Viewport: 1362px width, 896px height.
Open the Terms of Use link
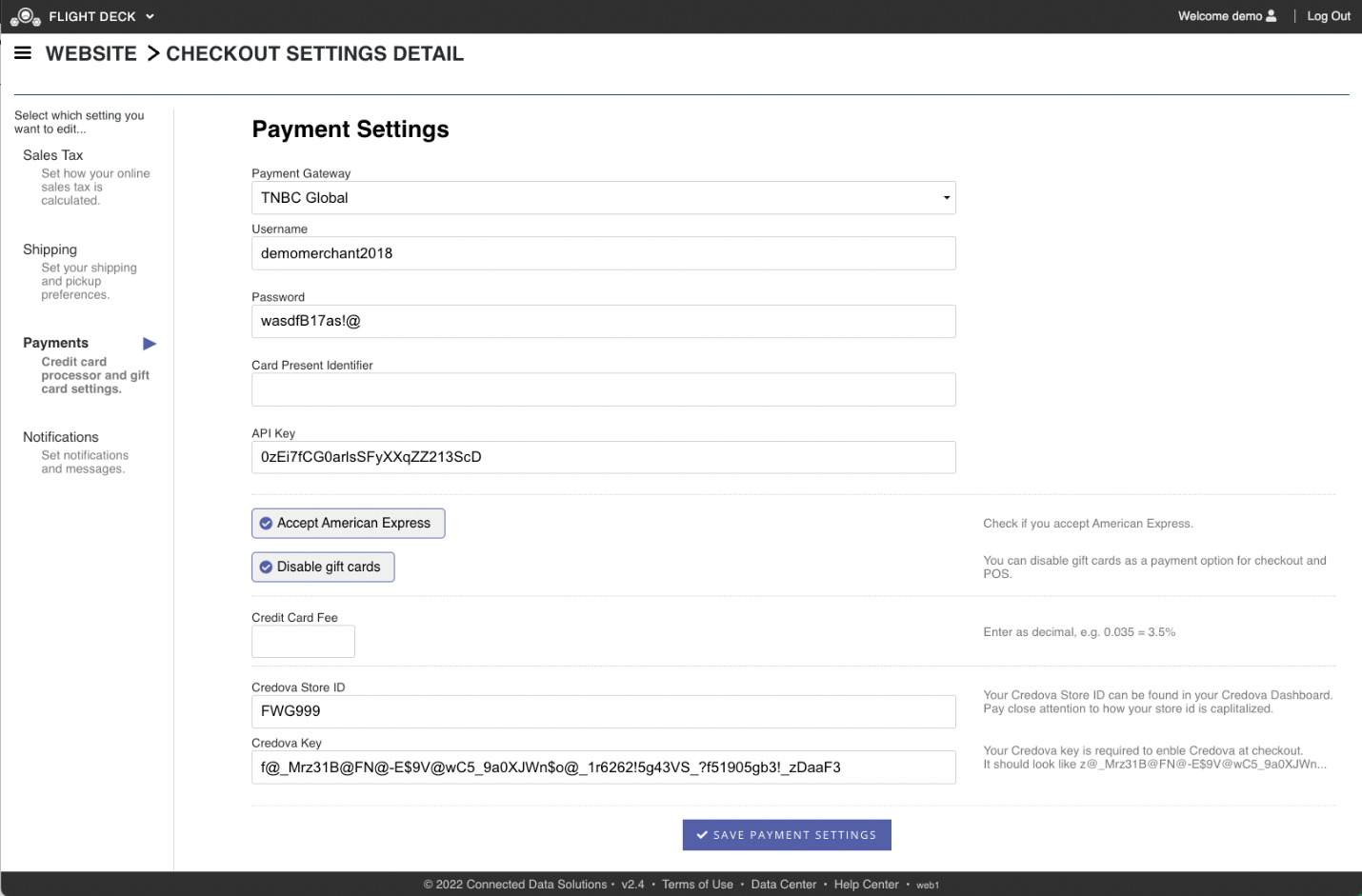pyautogui.click(x=697, y=885)
